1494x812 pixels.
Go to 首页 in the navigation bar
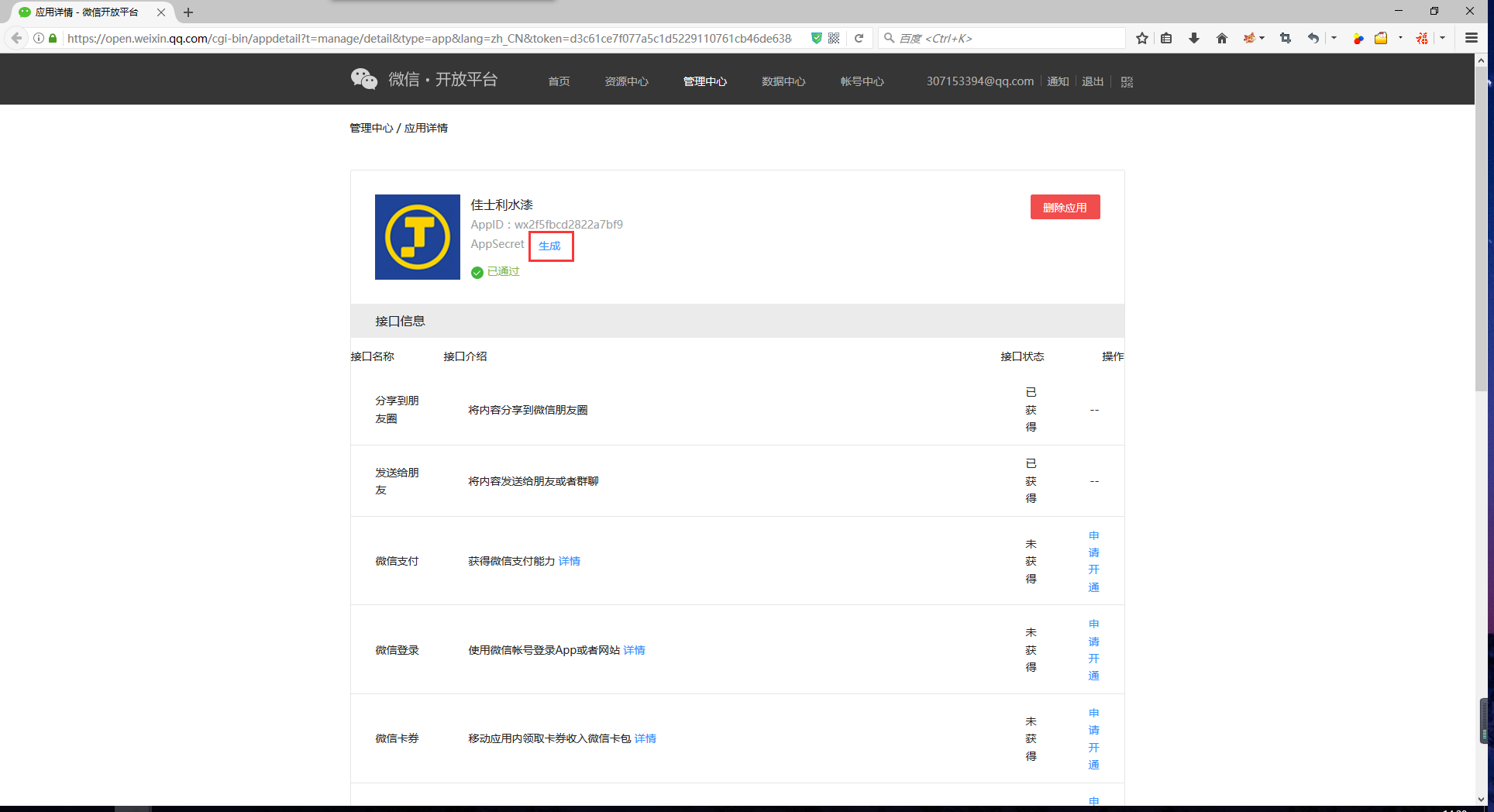559,81
